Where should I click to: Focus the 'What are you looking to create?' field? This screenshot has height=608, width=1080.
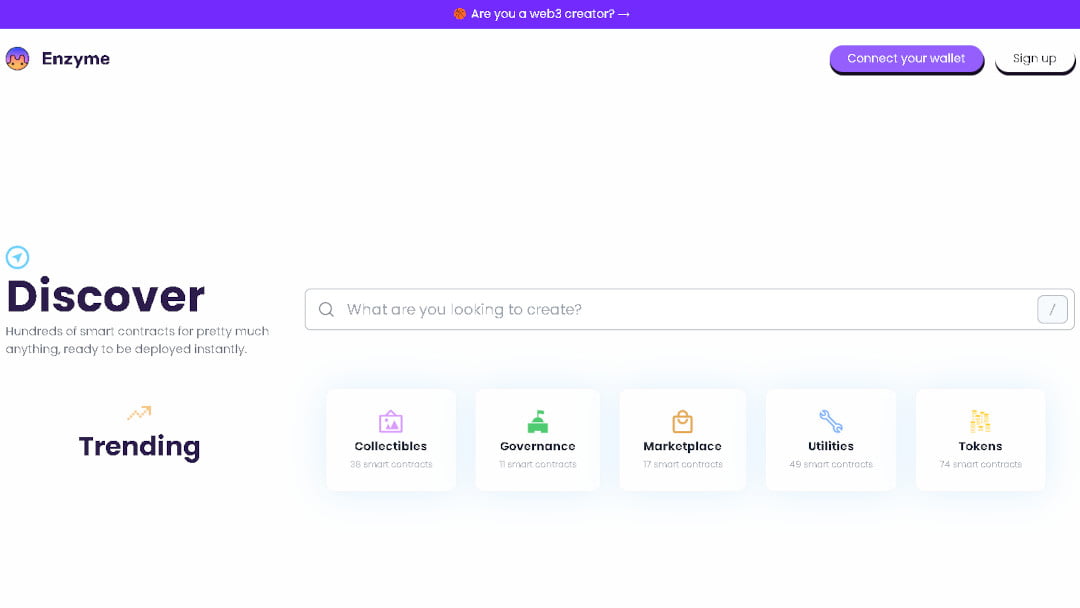(680, 310)
